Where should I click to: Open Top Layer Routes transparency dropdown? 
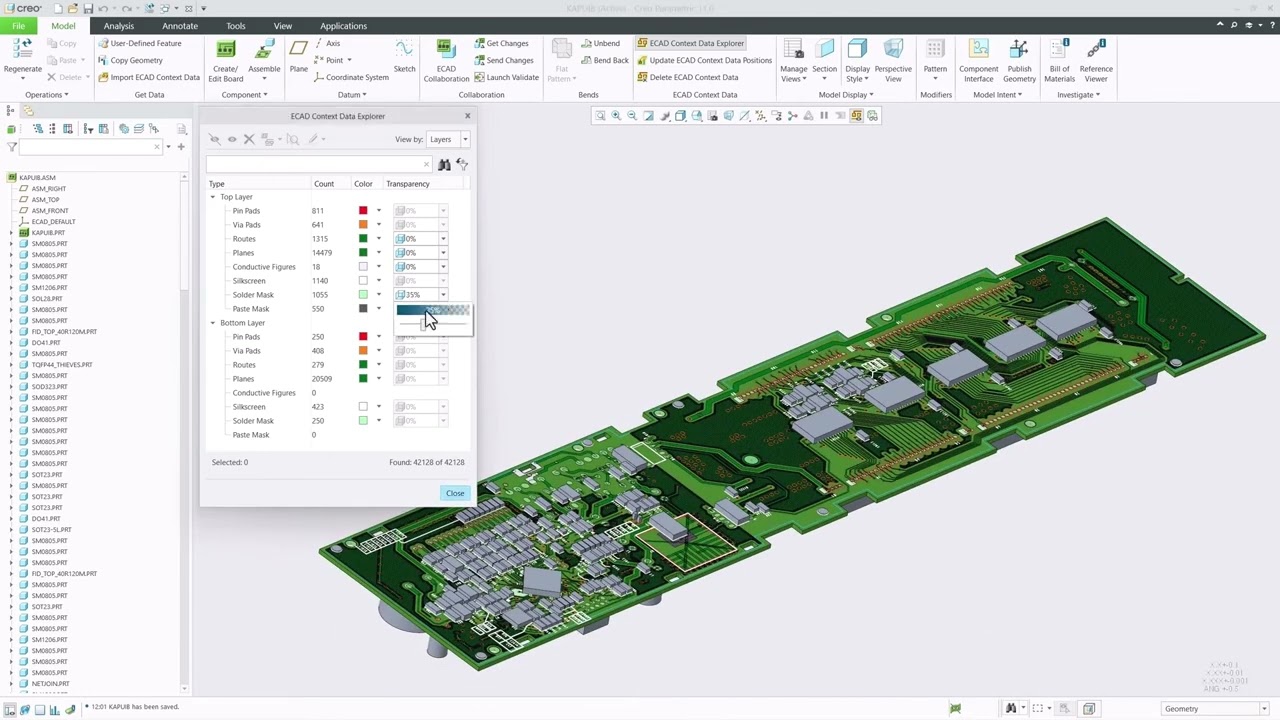click(x=443, y=239)
